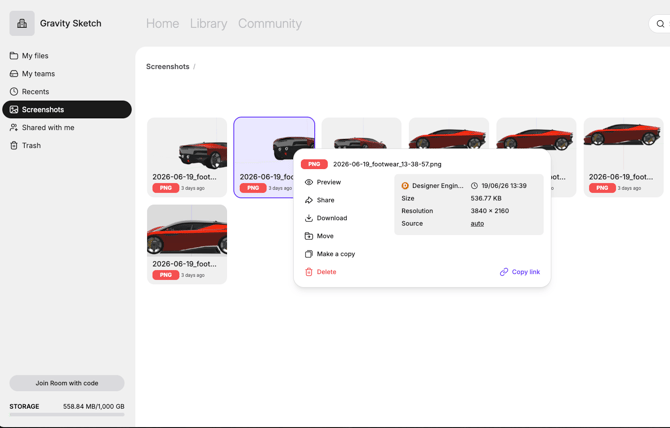The height and width of the screenshot is (428, 670).
Task: Click the eye icon beside Preview
Action: [309, 182]
